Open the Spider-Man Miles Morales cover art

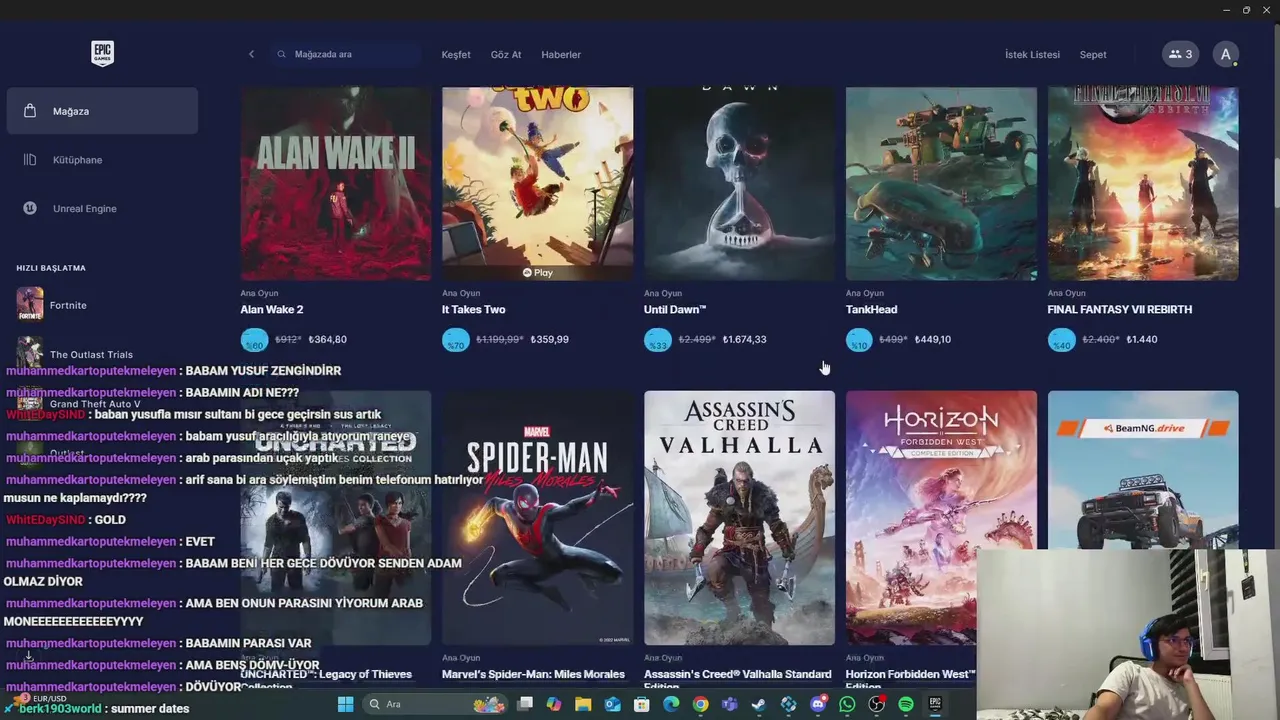click(538, 518)
